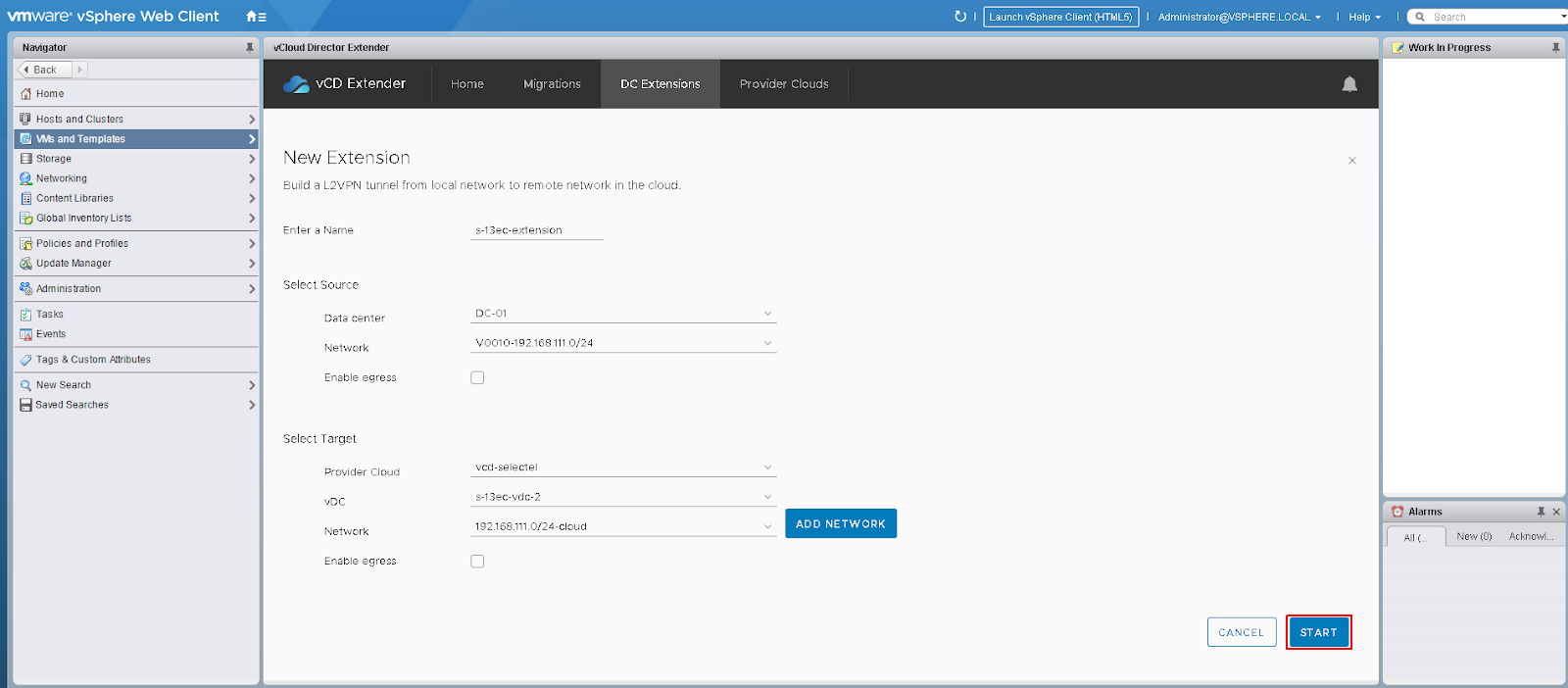Click the vCD Extender cloud logo
This screenshot has height=688, width=1568.
pyautogui.click(x=296, y=84)
